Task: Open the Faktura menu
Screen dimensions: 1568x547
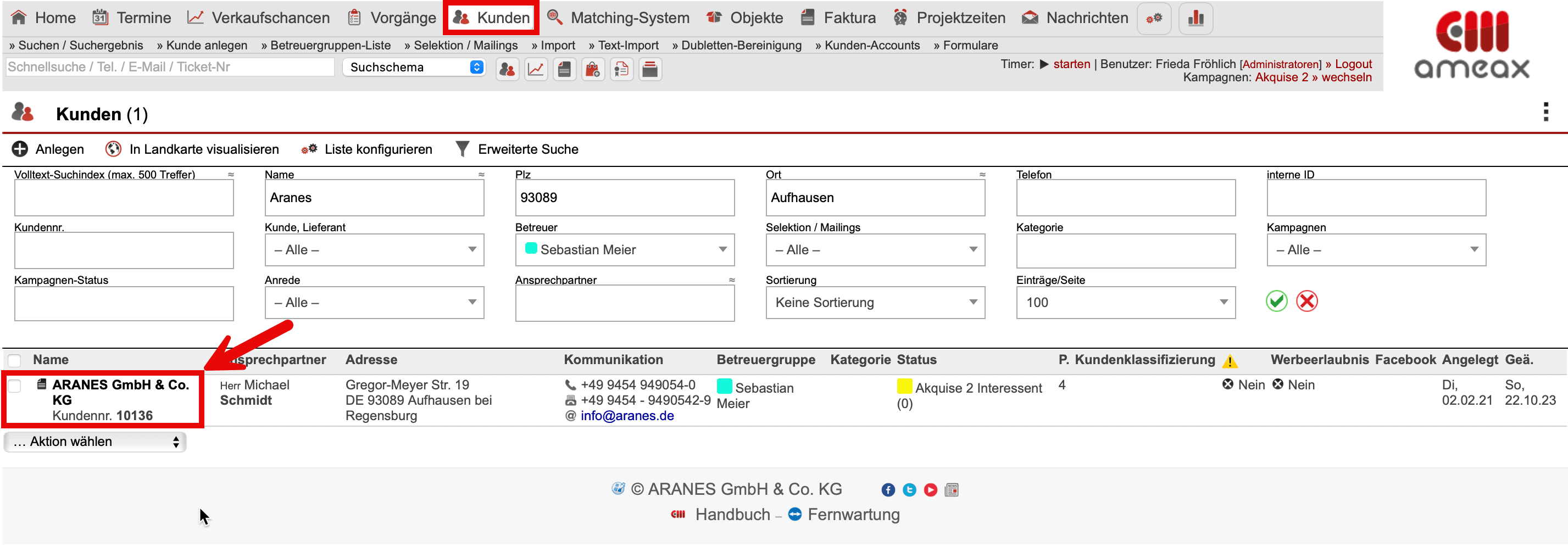Action: coord(839,18)
